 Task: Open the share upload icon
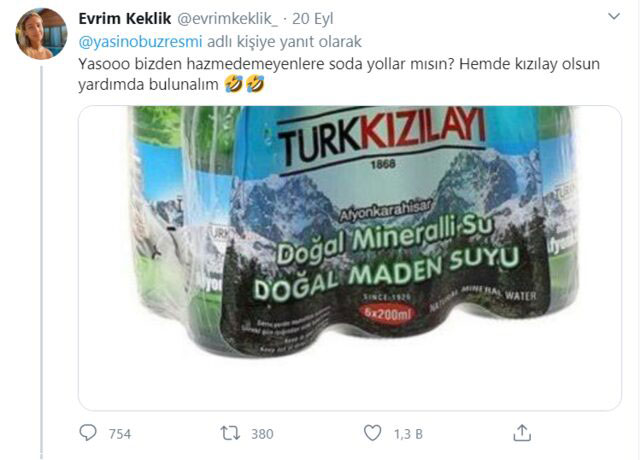pos(522,433)
